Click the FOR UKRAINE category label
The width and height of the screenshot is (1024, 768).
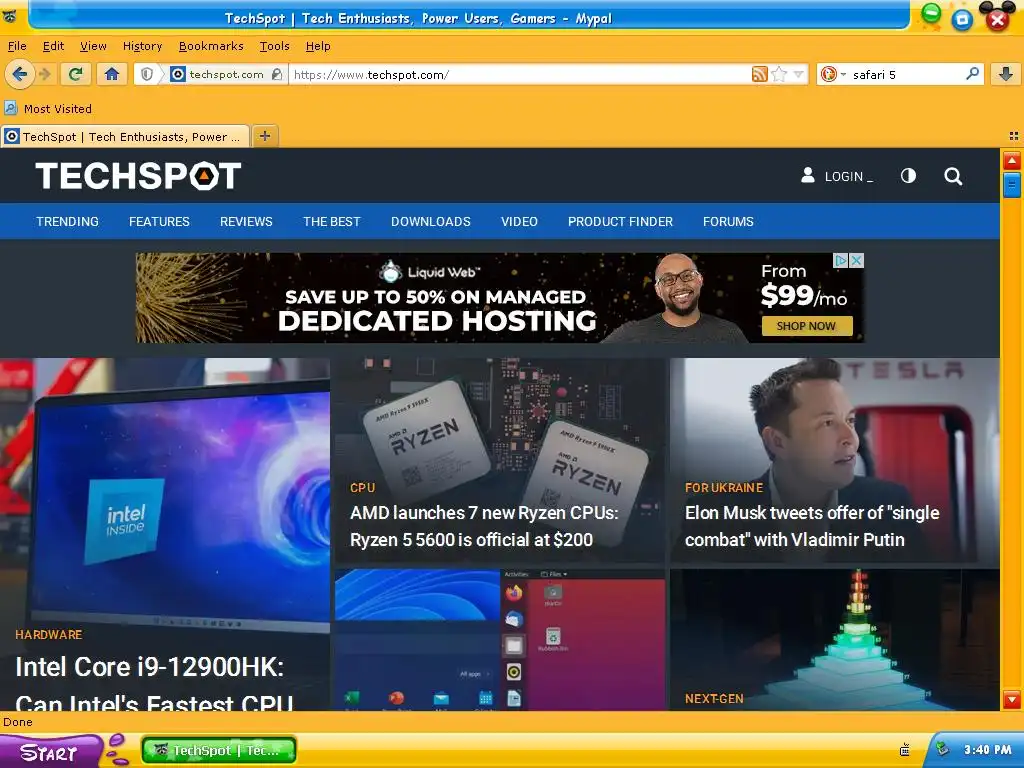click(x=724, y=488)
